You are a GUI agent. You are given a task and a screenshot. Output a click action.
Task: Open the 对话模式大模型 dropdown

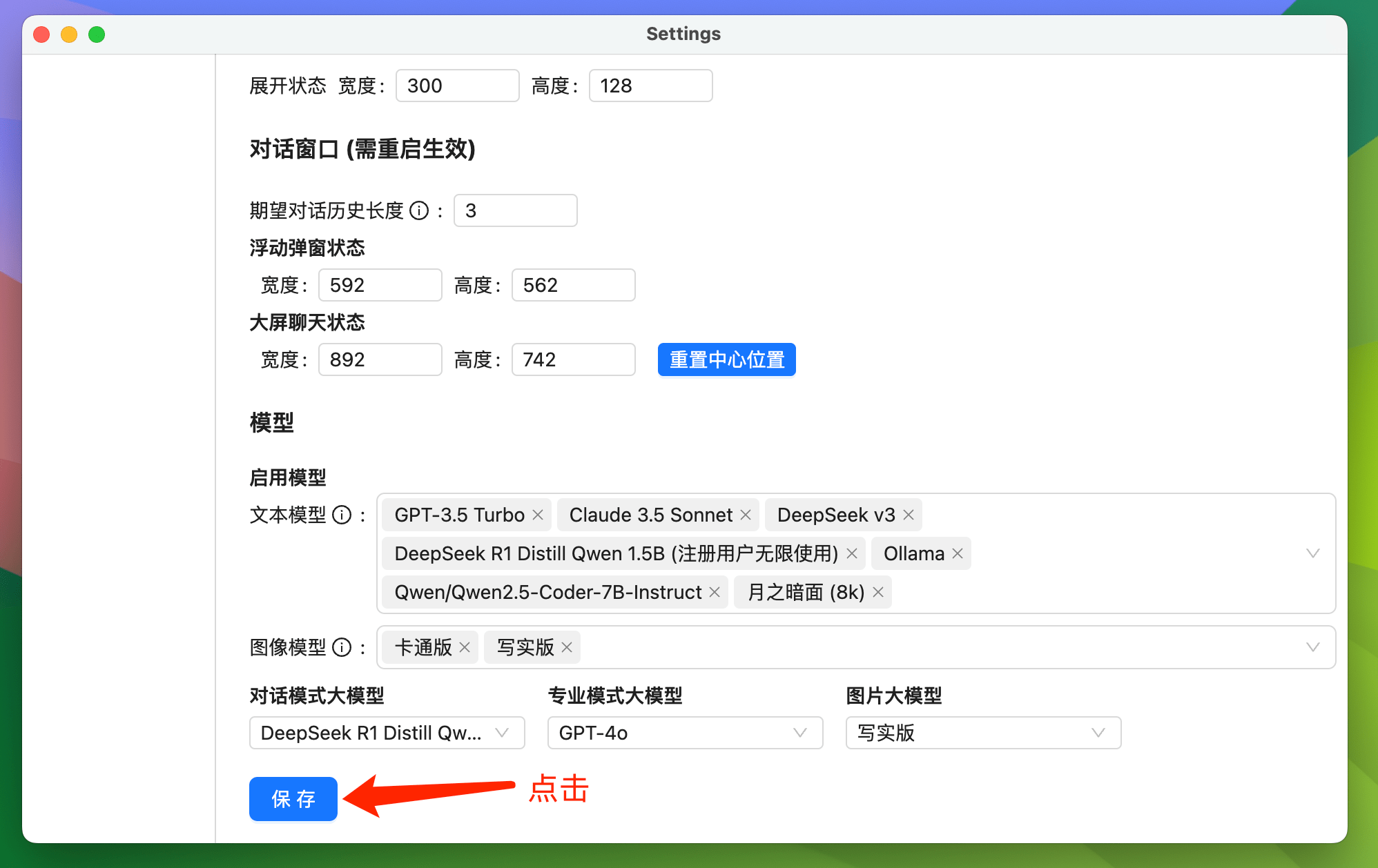click(387, 733)
